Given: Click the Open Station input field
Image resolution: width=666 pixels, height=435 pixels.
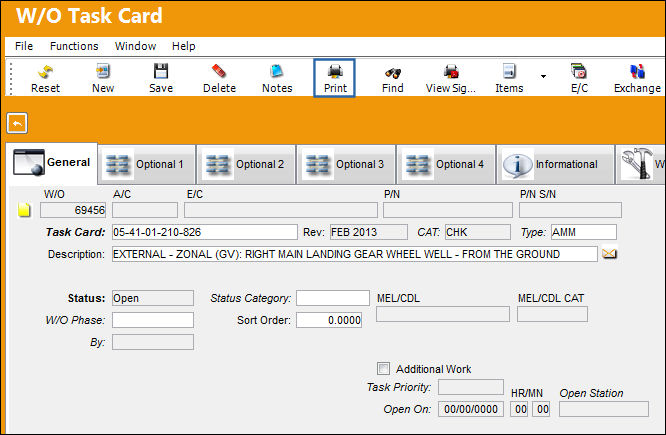Looking at the screenshot, I should [x=604, y=409].
